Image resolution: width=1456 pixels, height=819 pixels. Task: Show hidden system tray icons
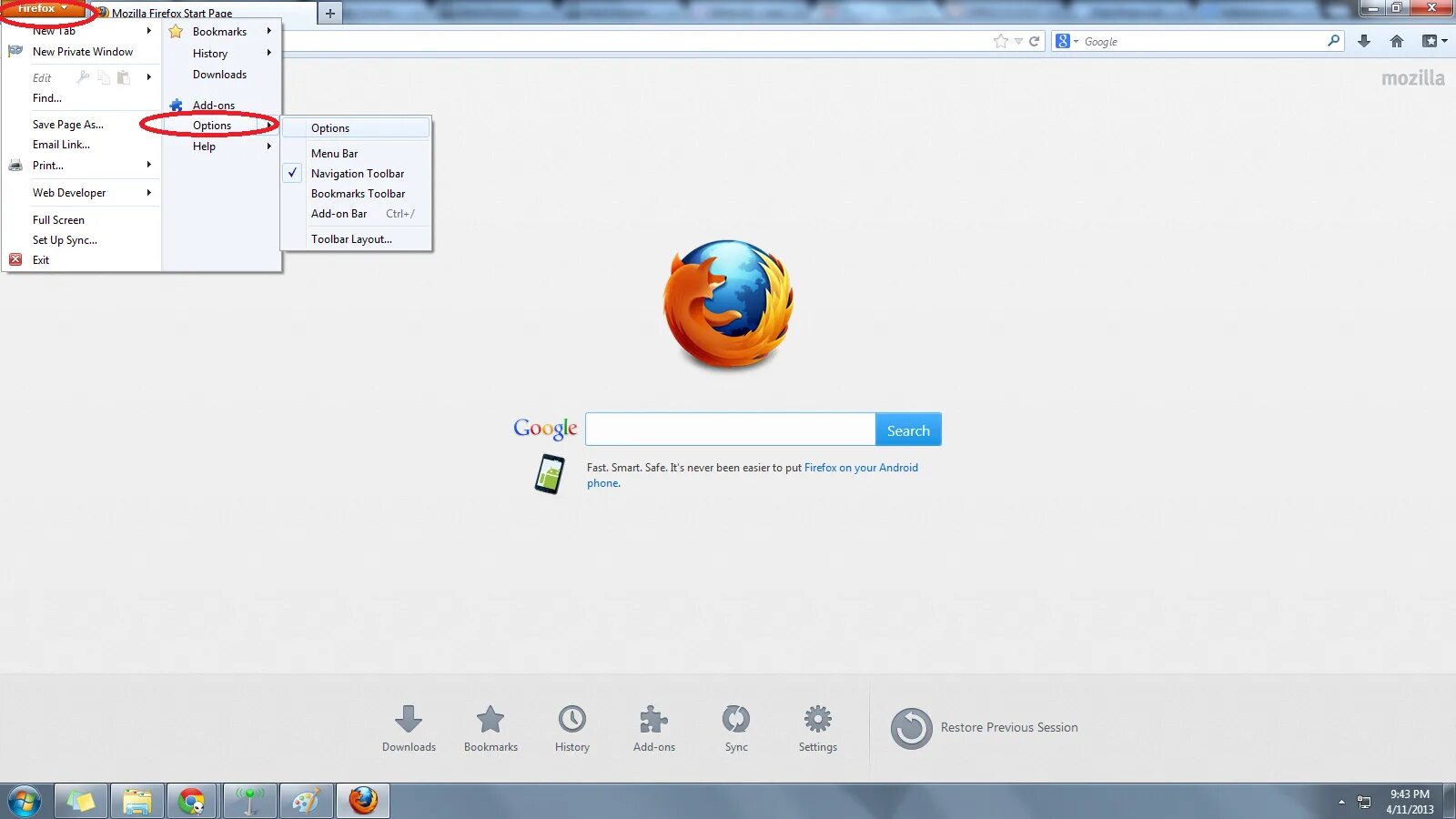click(1341, 802)
